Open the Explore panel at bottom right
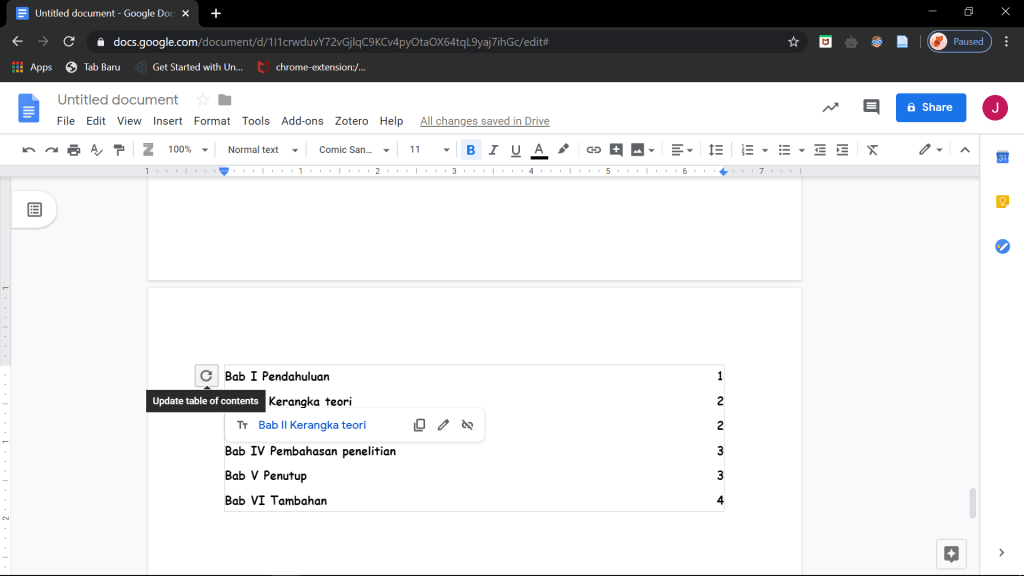Viewport: 1024px width, 576px height. coord(951,553)
